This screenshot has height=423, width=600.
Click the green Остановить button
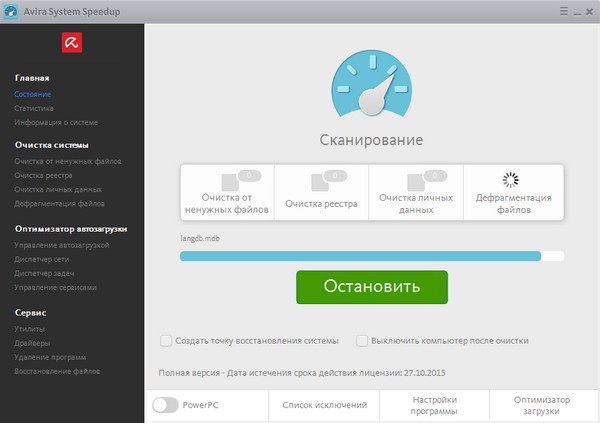coord(372,287)
